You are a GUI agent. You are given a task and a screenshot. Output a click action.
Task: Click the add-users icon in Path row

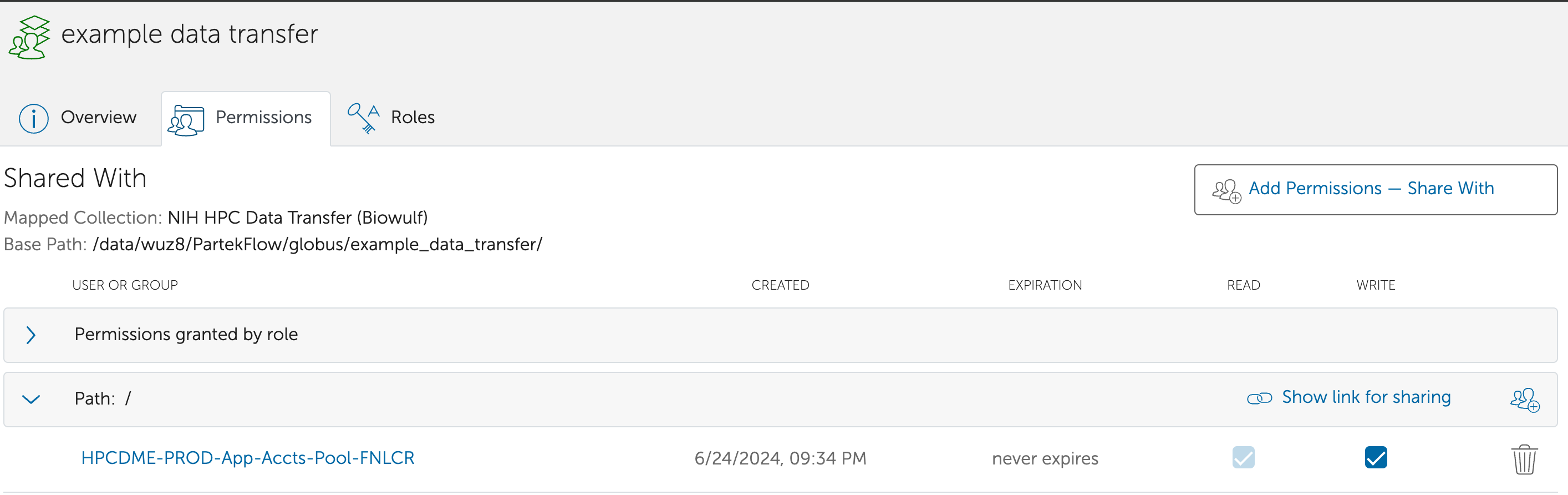1524,400
